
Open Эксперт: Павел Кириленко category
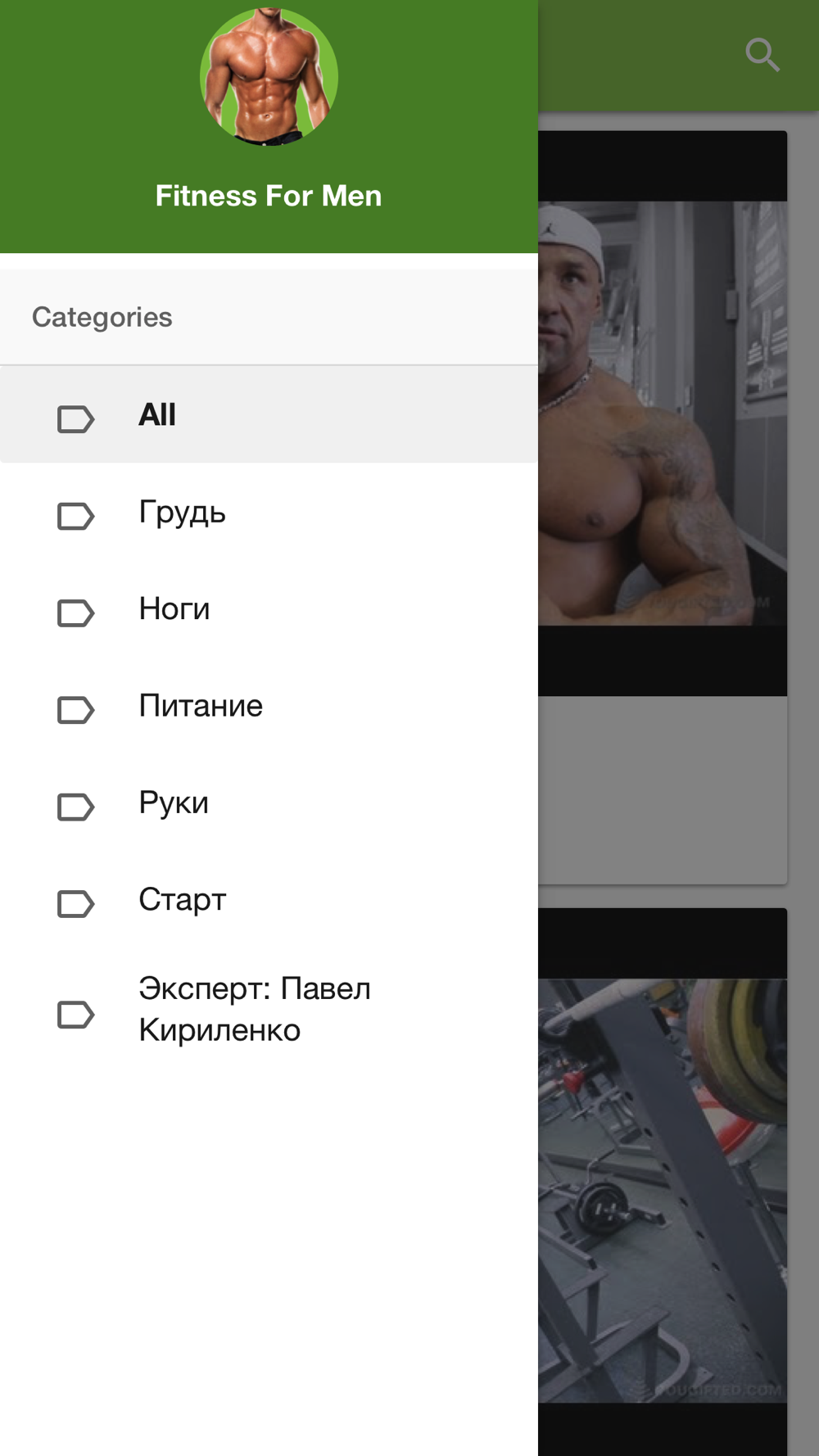pos(269,1009)
